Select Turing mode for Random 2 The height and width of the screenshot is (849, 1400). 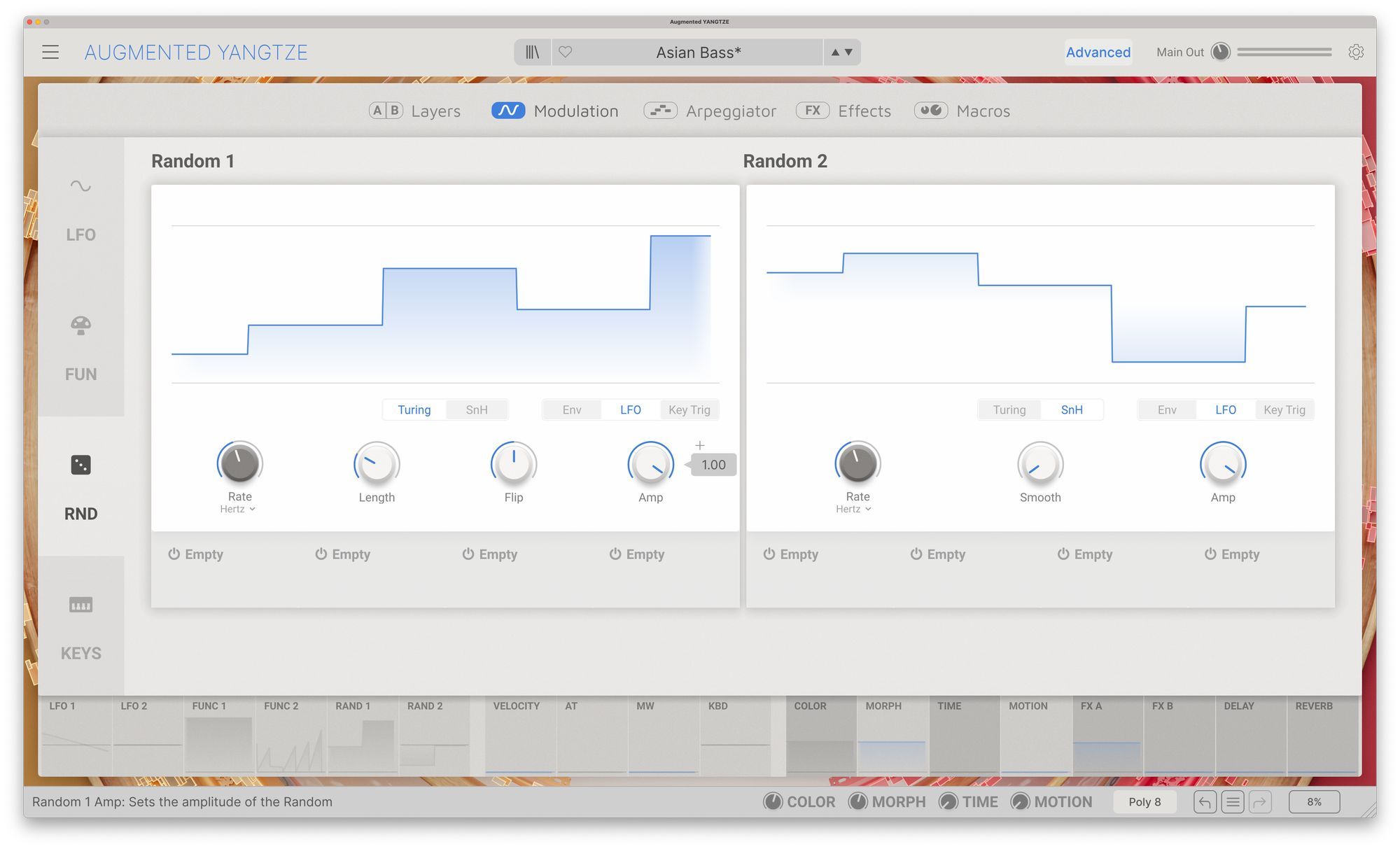click(x=1009, y=410)
